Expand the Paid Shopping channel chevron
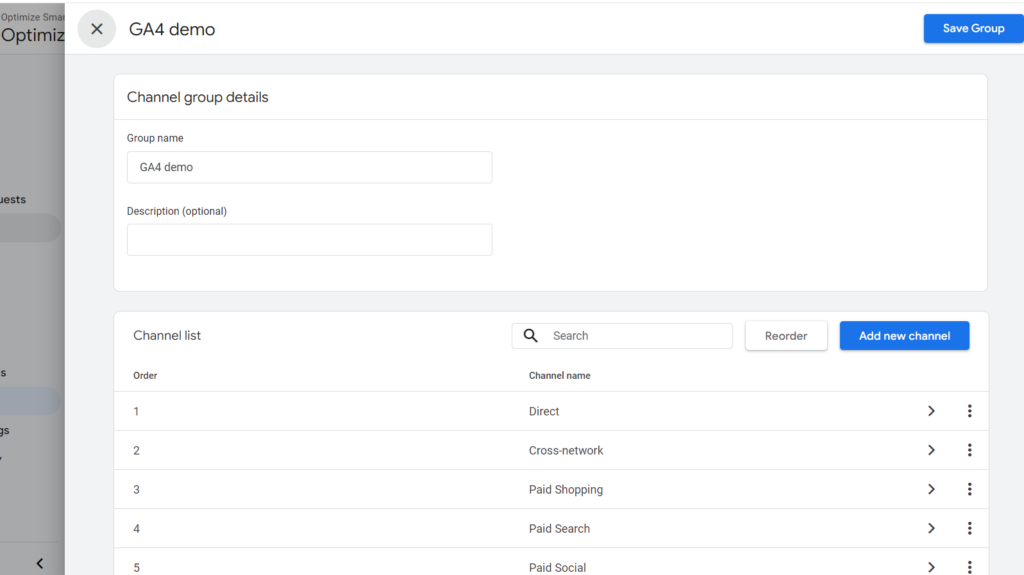The image size is (1024, 575). (x=931, y=489)
